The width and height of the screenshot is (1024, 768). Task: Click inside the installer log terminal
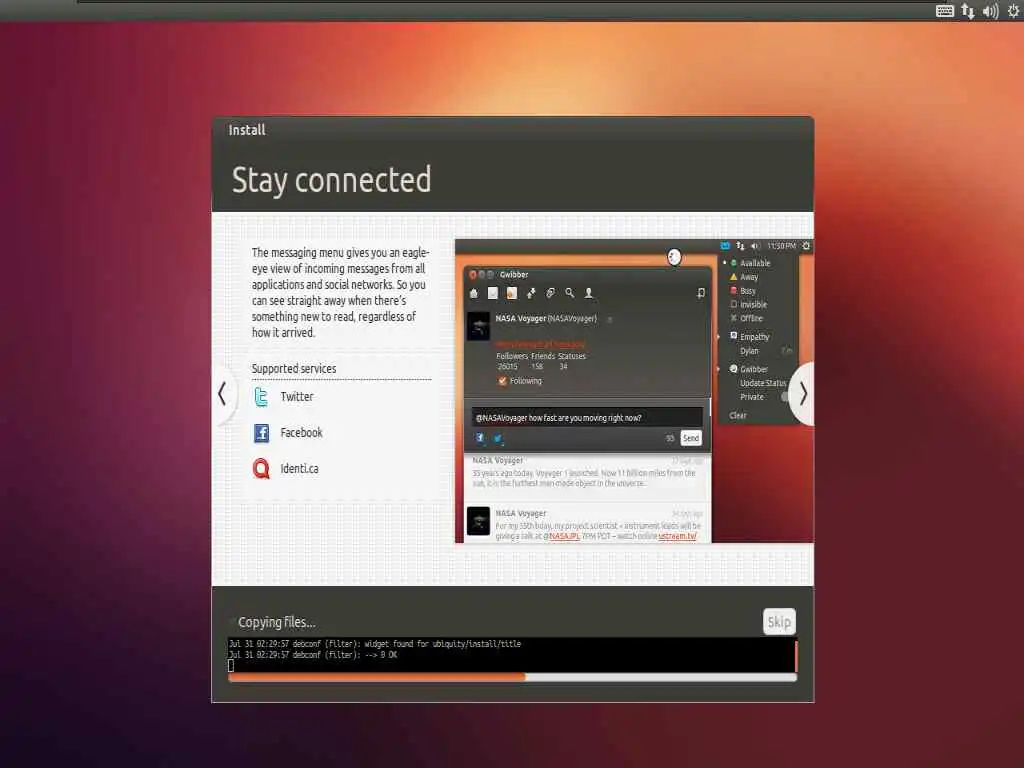coord(511,655)
